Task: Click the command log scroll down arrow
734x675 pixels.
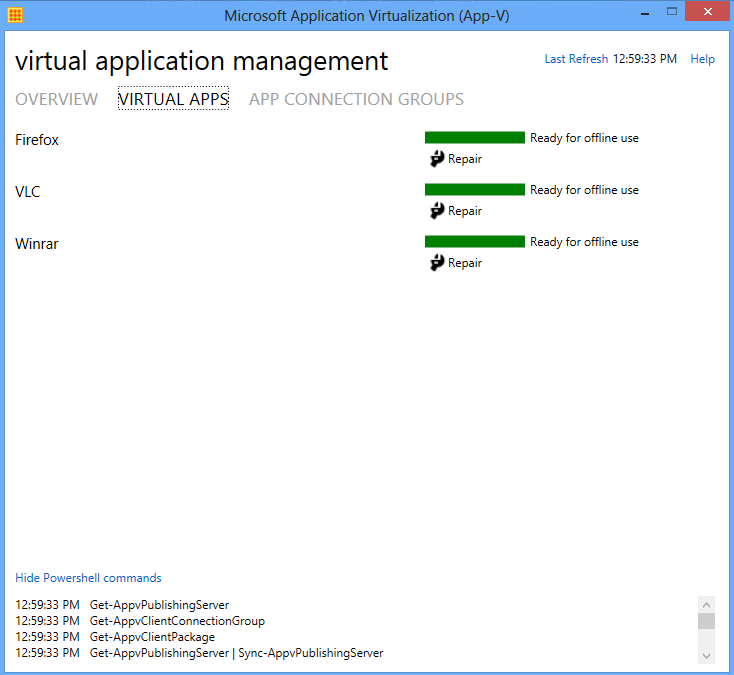Action: pyautogui.click(x=706, y=656)
